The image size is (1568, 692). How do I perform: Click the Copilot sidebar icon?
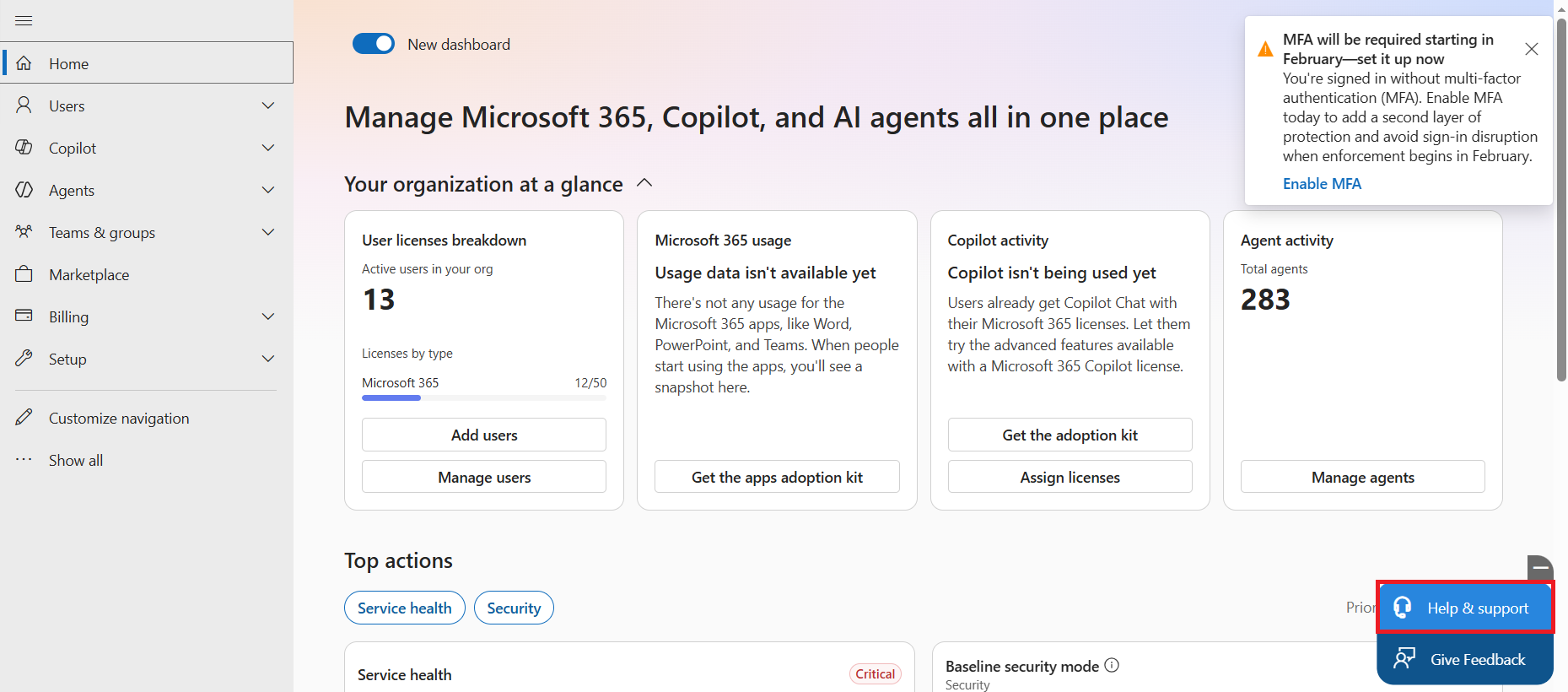[24, 148]
